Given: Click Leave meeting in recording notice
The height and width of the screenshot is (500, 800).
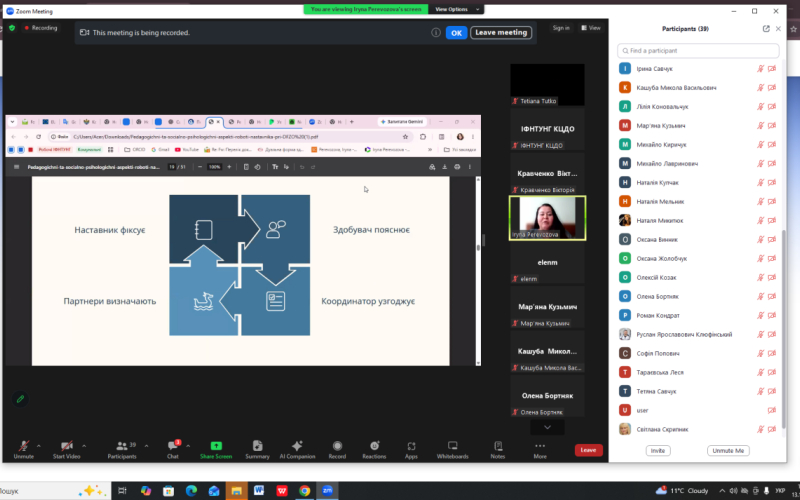Looking at the screenshot, I should [x=501, y=33].
